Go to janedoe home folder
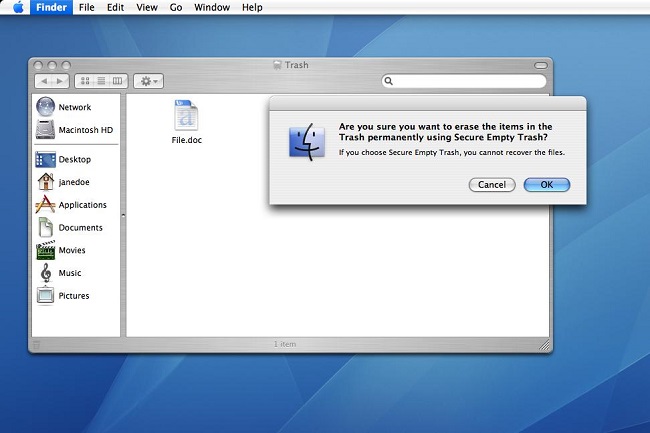 tap(45, 182)
